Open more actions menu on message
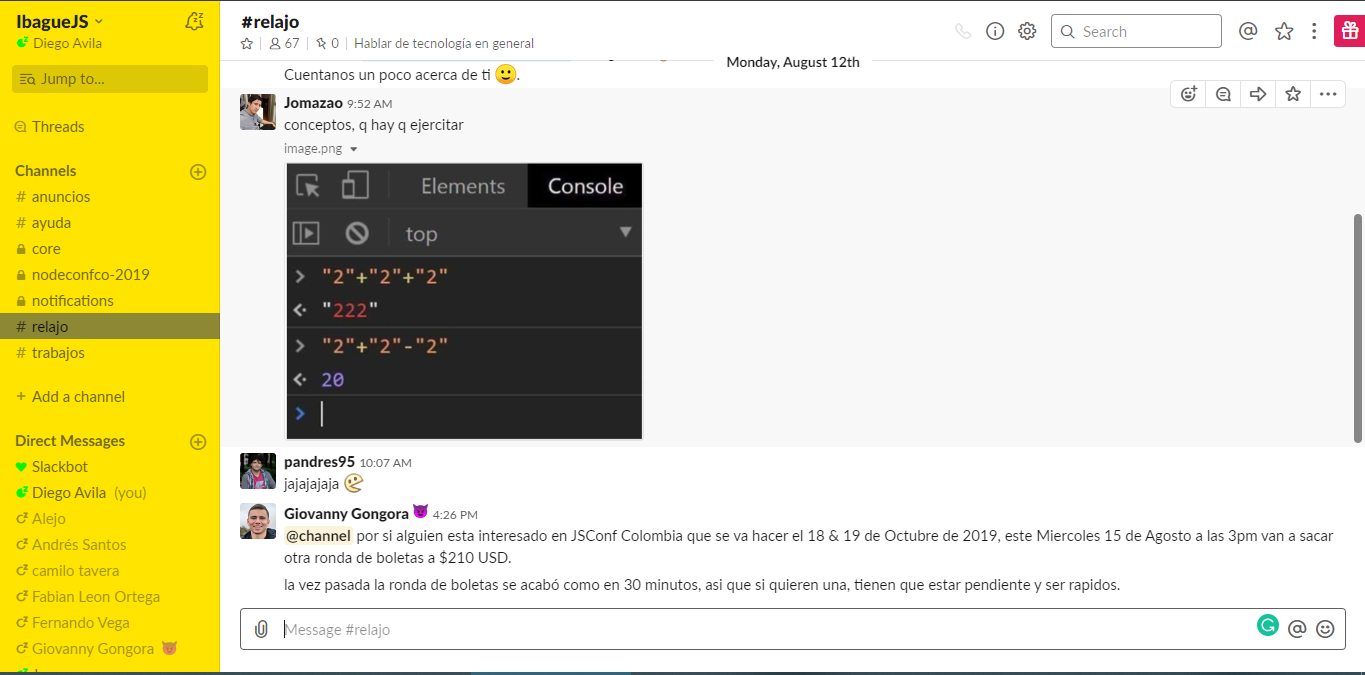 [1328, 94]
